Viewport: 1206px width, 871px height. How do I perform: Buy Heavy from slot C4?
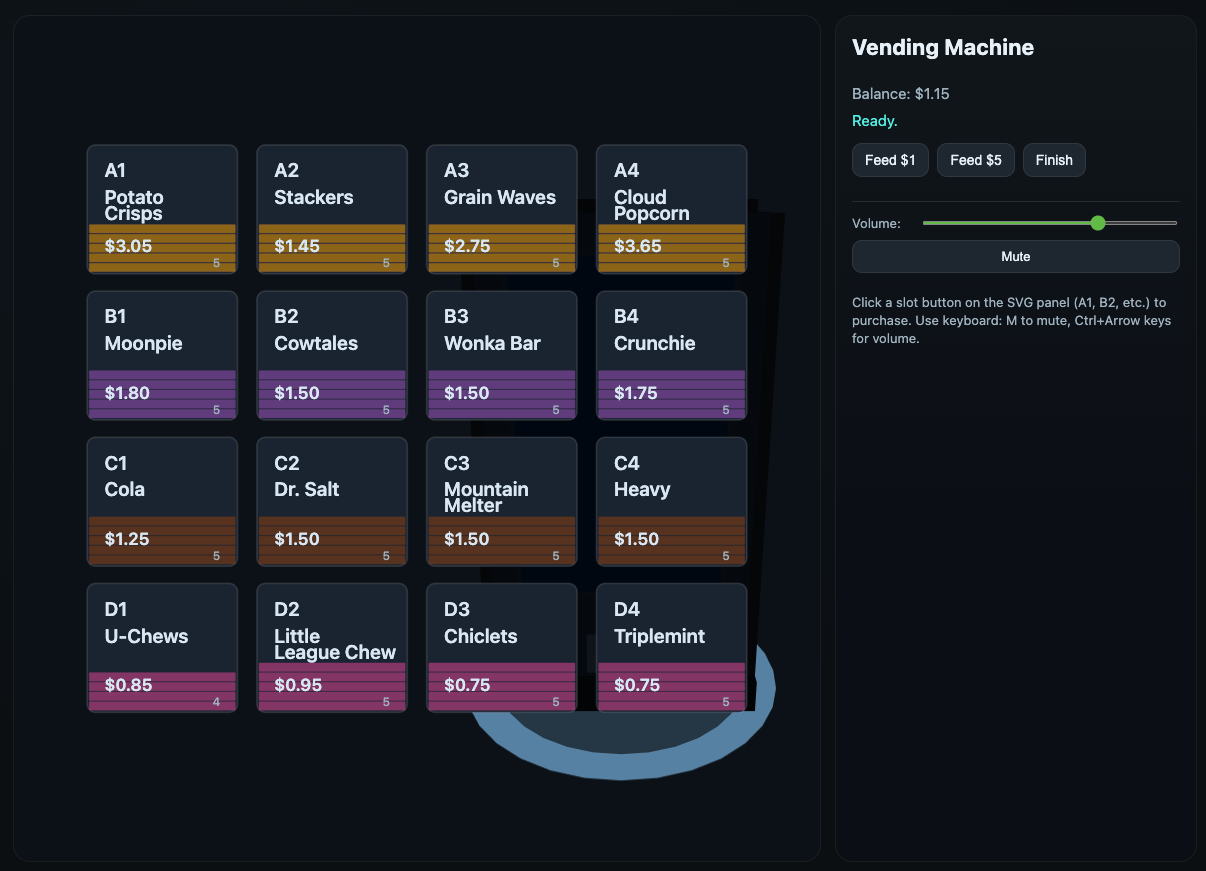(671, 501)
